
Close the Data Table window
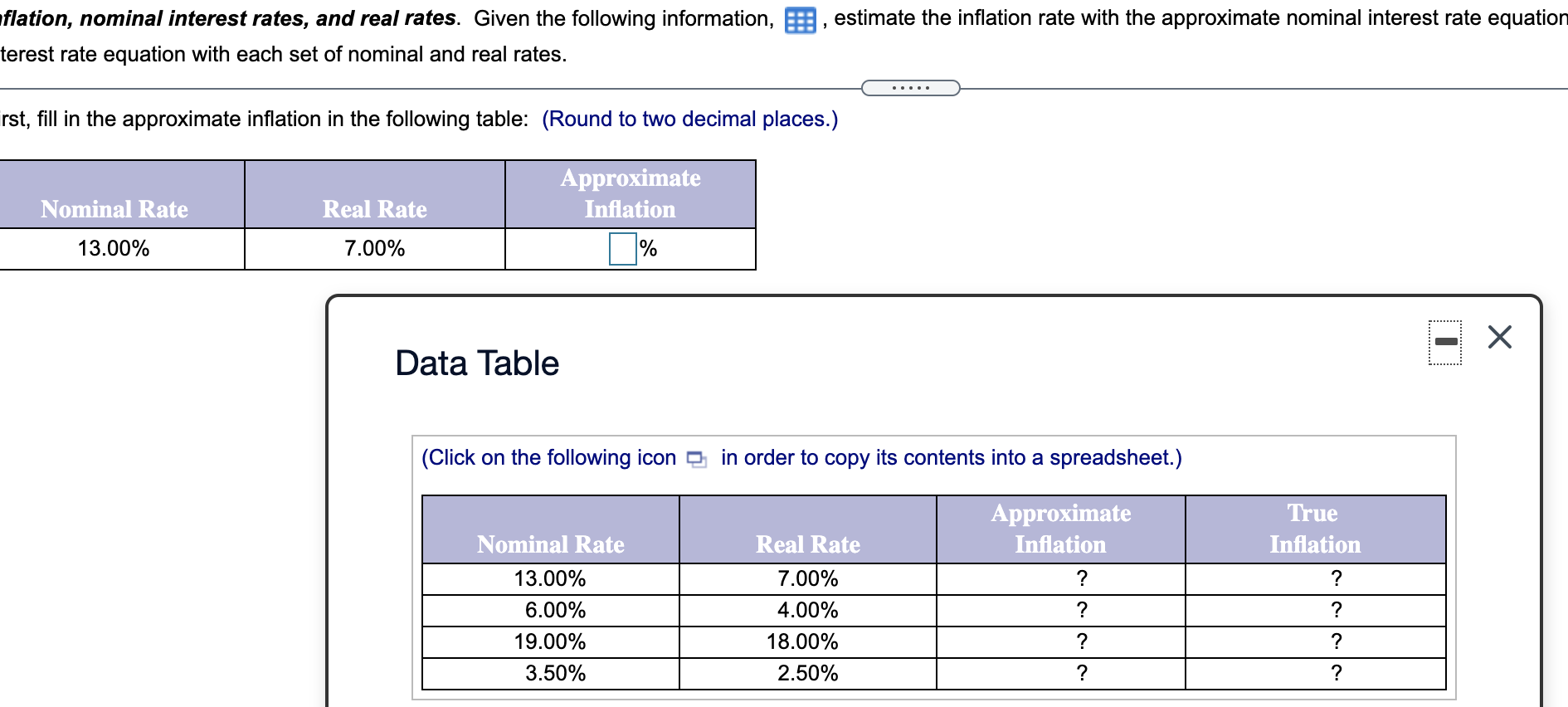(1501, 337)
